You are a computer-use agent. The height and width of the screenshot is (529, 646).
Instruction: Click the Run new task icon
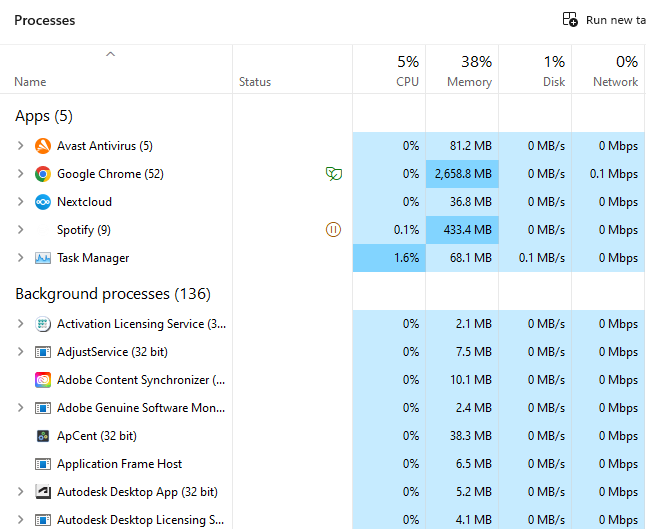tap(570, 19)
